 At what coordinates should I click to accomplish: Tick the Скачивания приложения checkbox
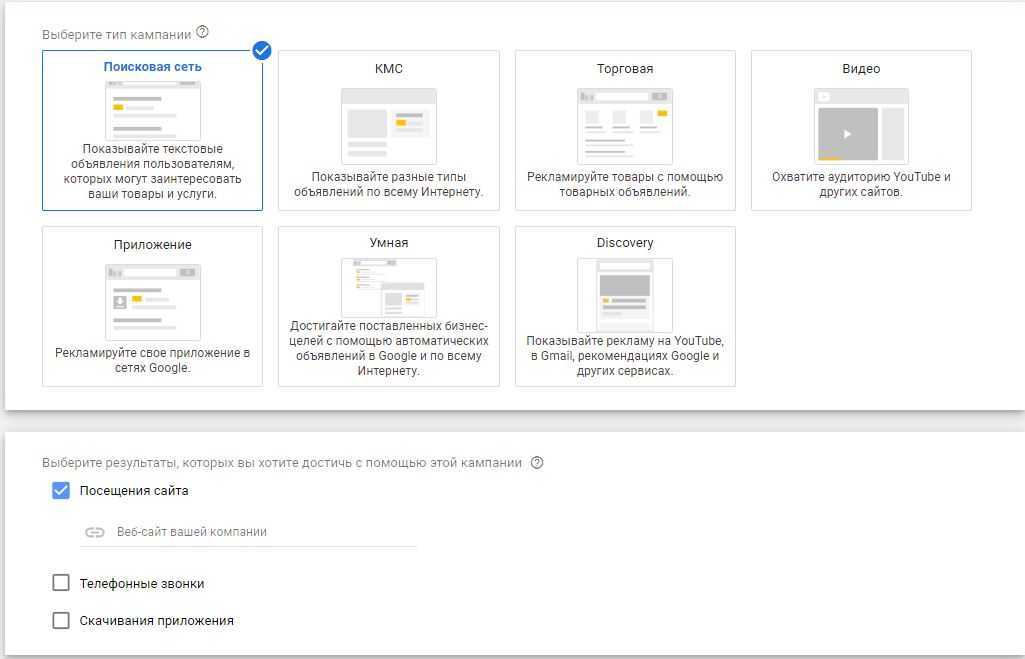(x=61, y=620)
